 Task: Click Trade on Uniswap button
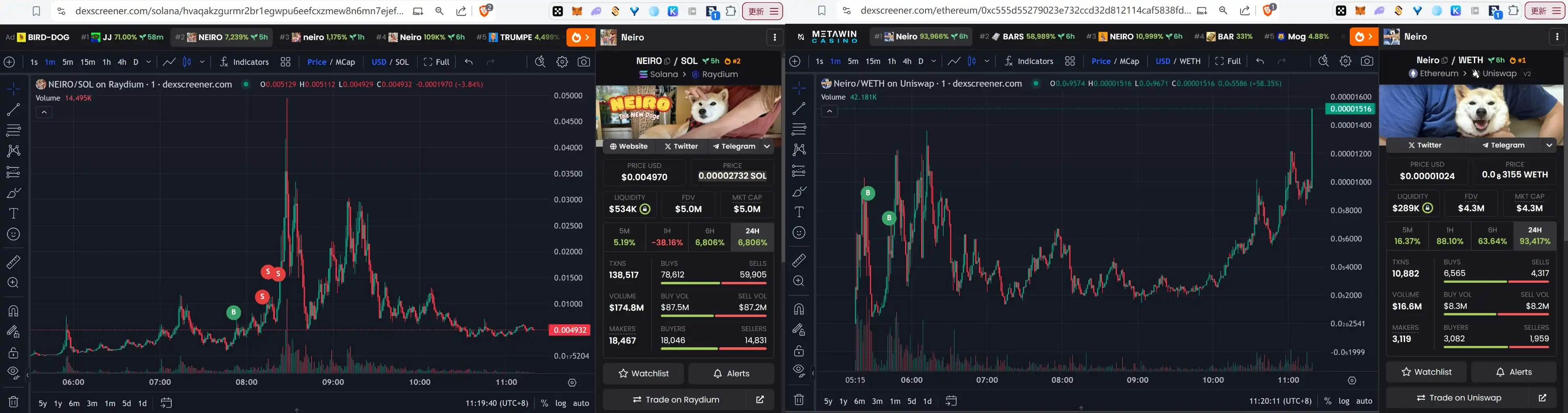pos(1458,398)
